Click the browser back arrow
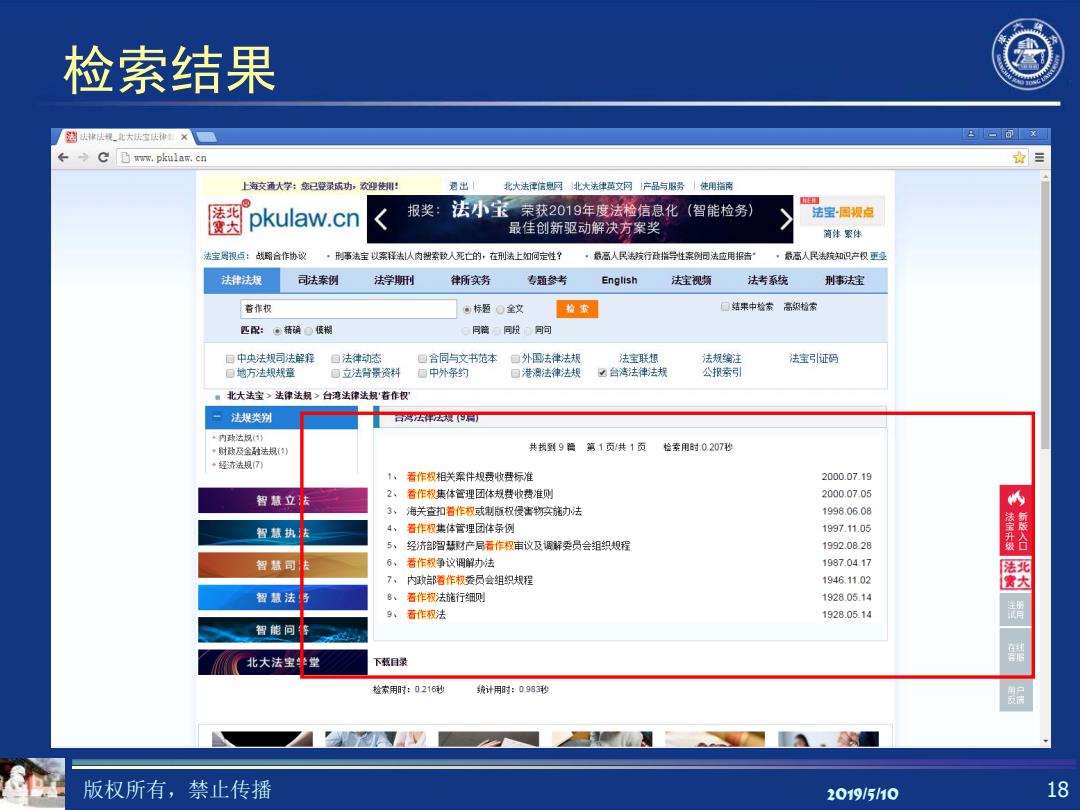Screen dimensions: 1080x810 click(63, 158)
